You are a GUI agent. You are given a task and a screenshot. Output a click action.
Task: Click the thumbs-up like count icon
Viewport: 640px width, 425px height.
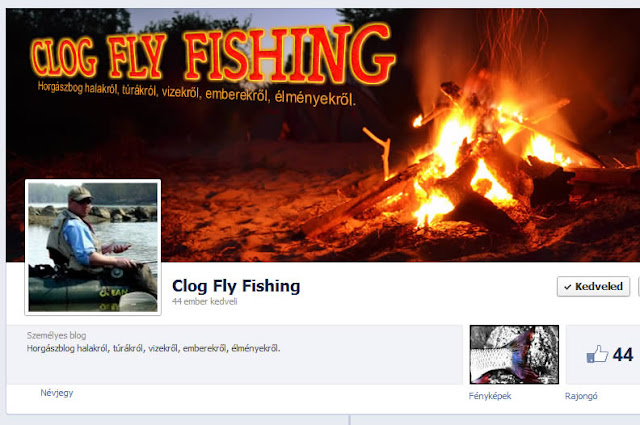click(x=597, y=354)
